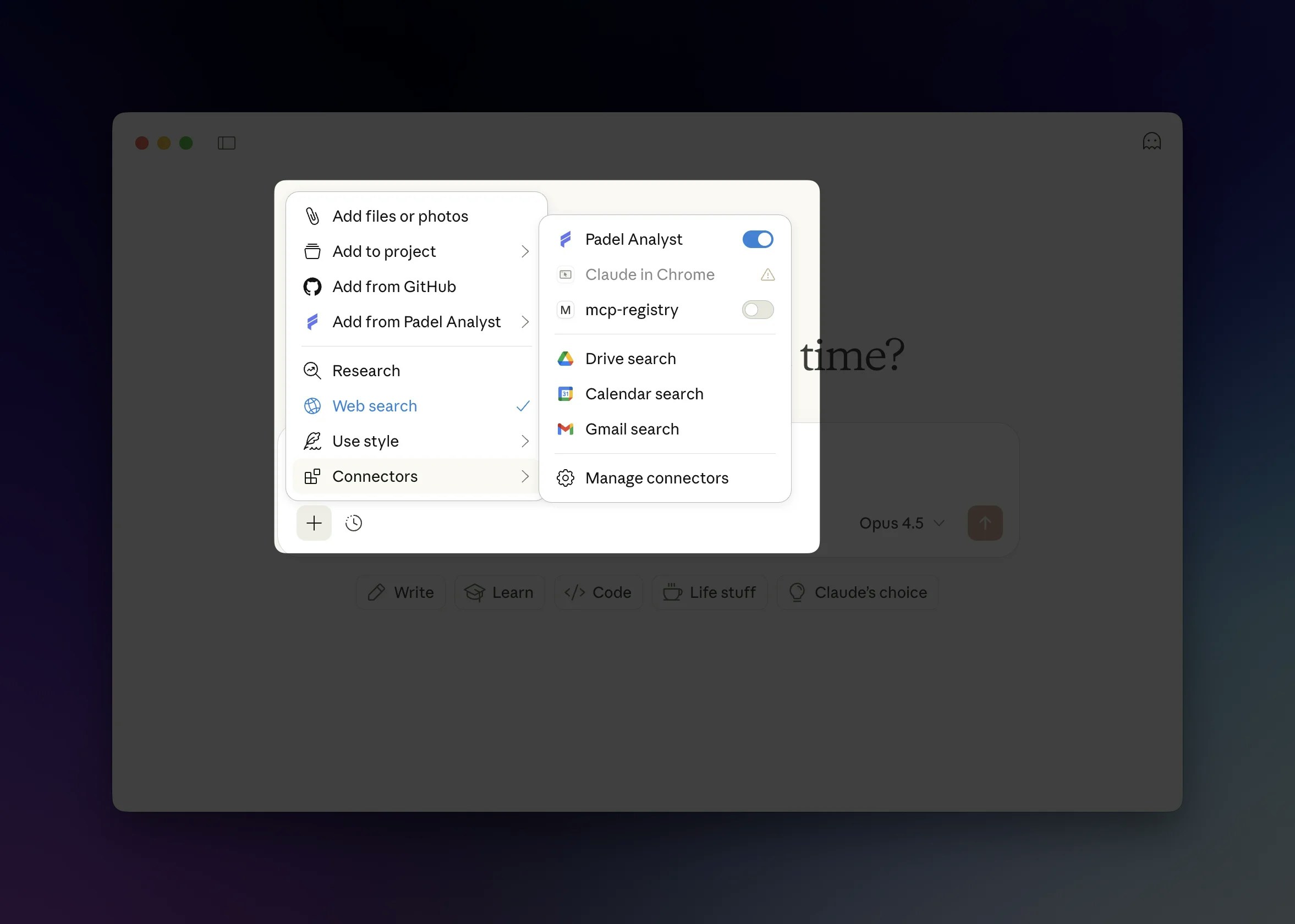The width and height of the screenshot is (1295, 924).
Task: Choose Add files or photos
Action: tap(400, 216)
